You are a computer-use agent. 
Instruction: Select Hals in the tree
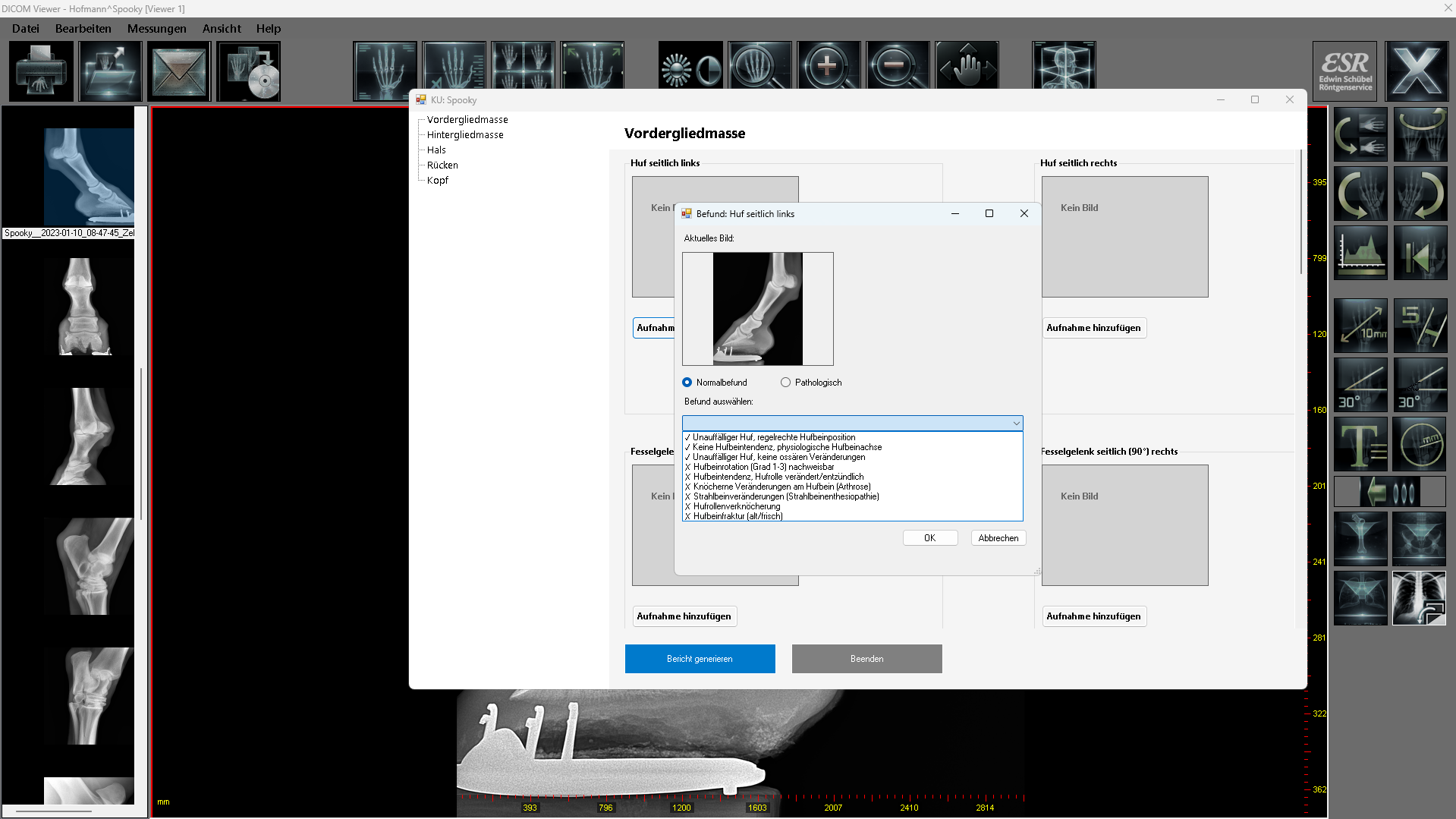436,150
